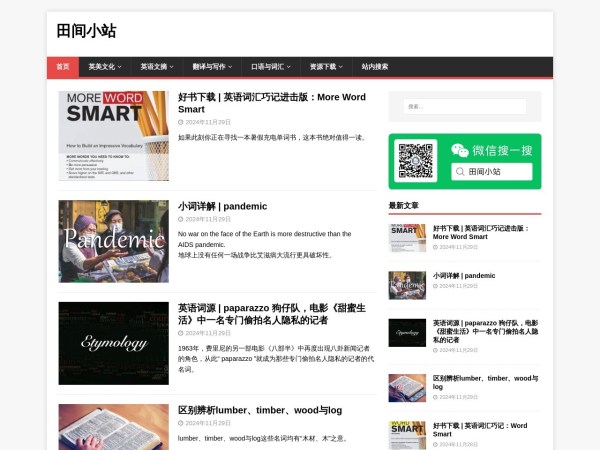Click the WeChat logo in the green banner
This screenshot has height=450, width=600.
coord(460,150)
